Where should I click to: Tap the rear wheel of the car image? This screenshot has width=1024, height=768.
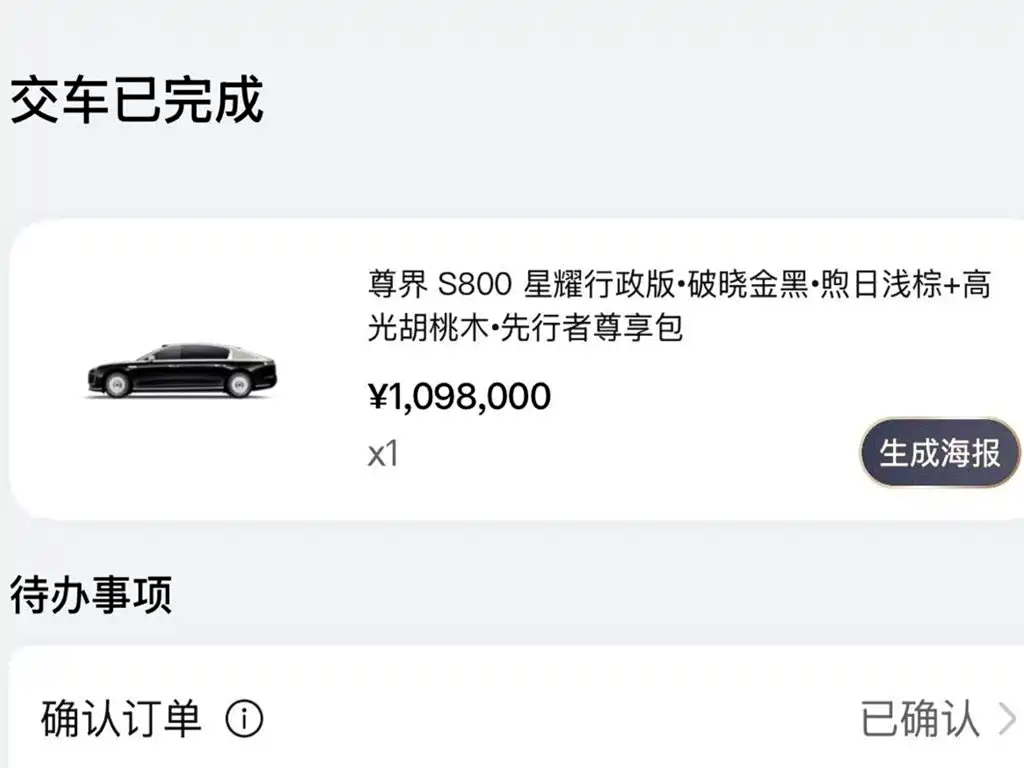[239, 384]
